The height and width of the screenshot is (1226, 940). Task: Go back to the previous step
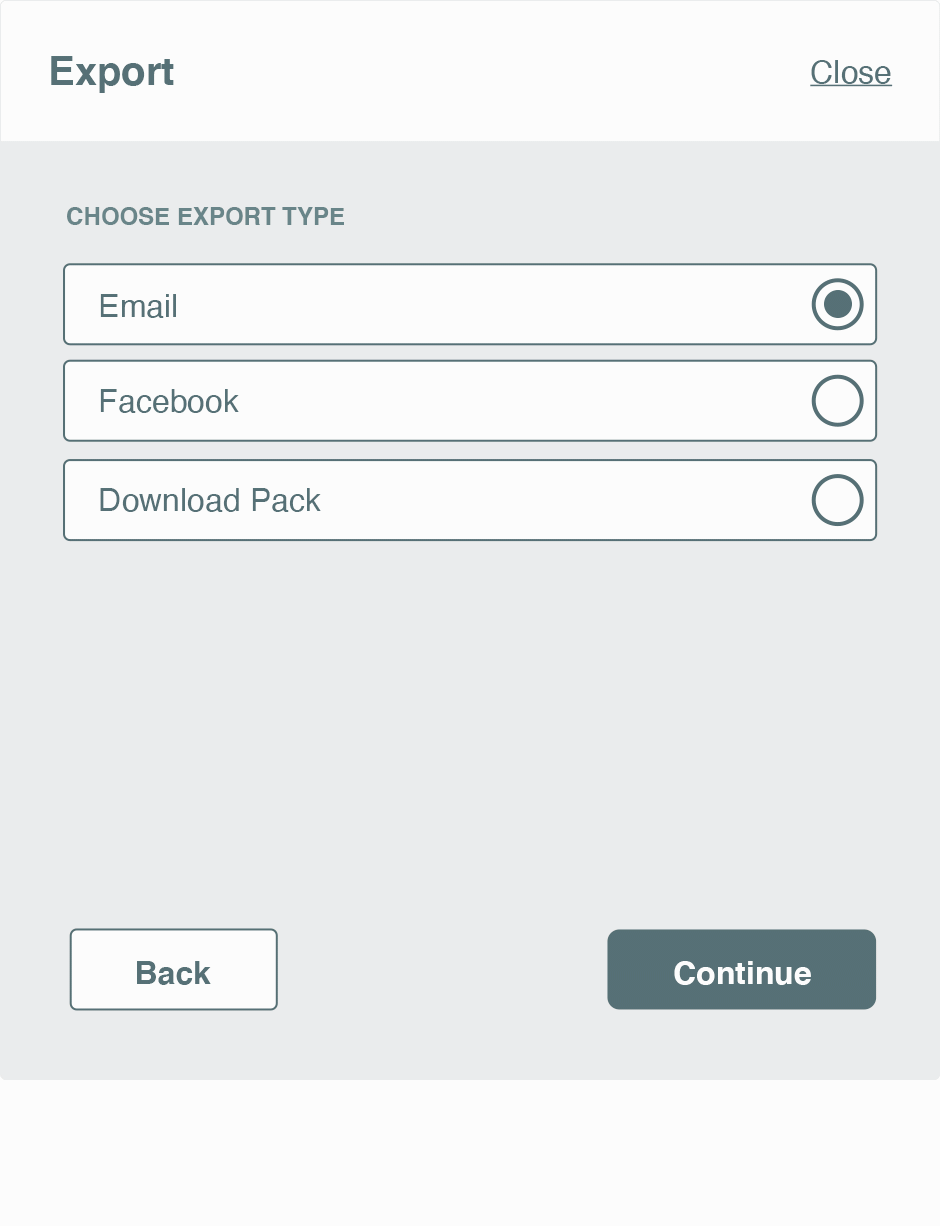coord(173,970)
